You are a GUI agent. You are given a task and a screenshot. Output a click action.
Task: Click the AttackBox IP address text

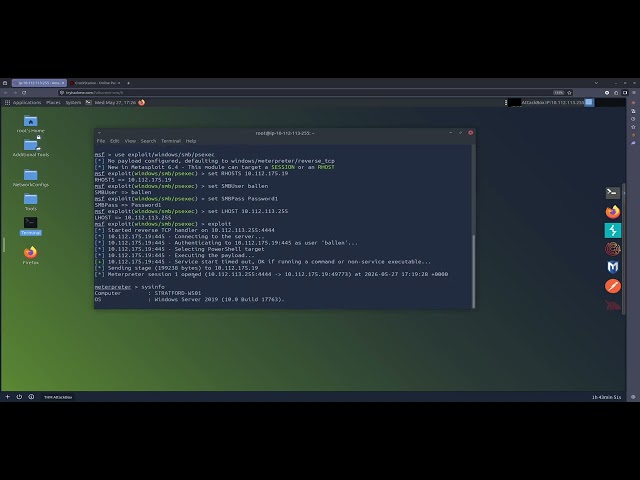click(x=553, y=102)
